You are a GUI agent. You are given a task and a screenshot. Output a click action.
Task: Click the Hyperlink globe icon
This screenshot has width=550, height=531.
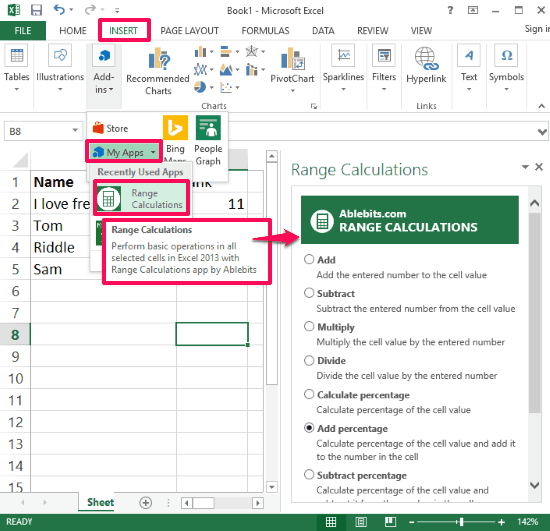coord(426,58)
